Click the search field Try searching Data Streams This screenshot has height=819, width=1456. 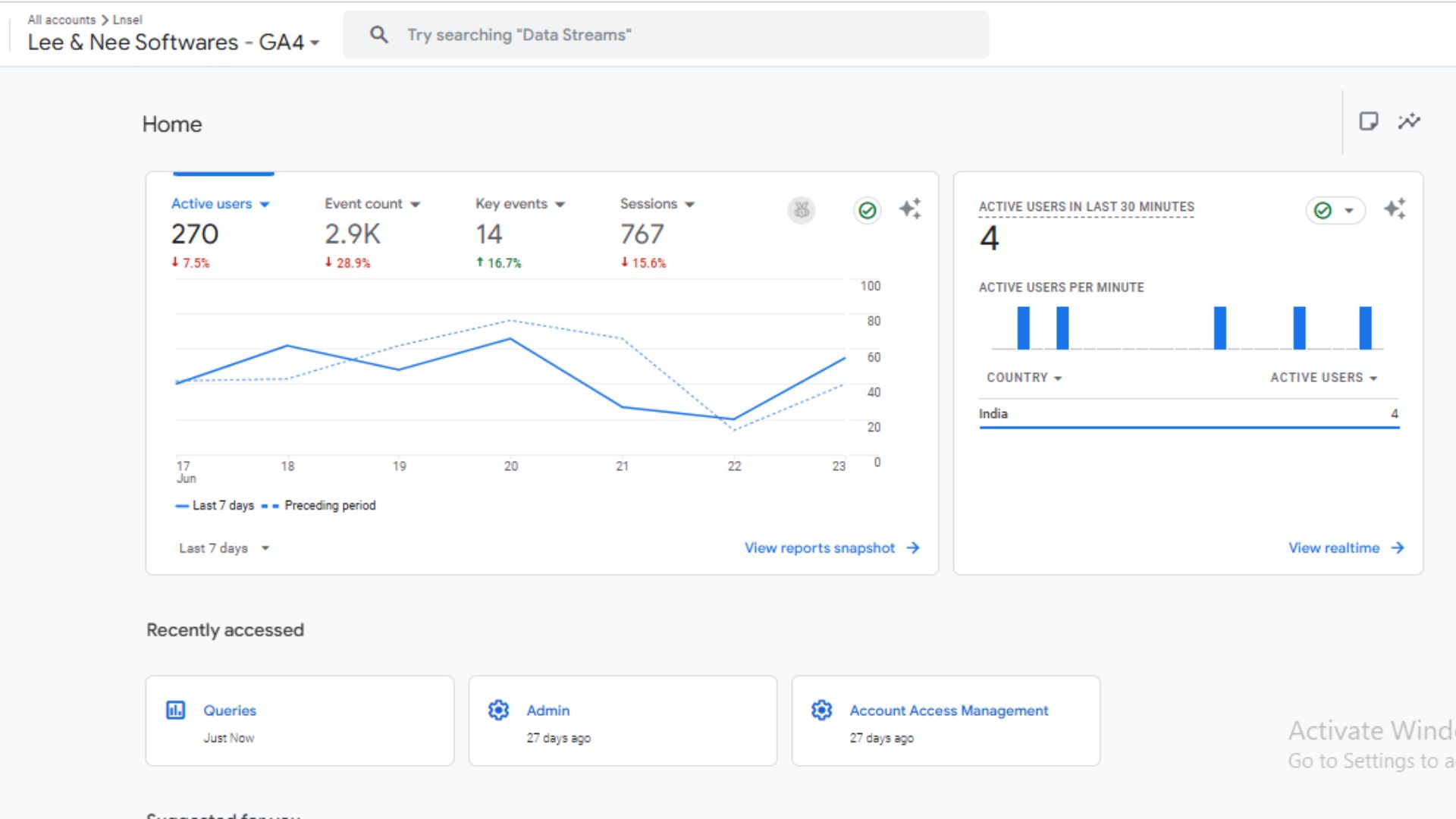666,35
